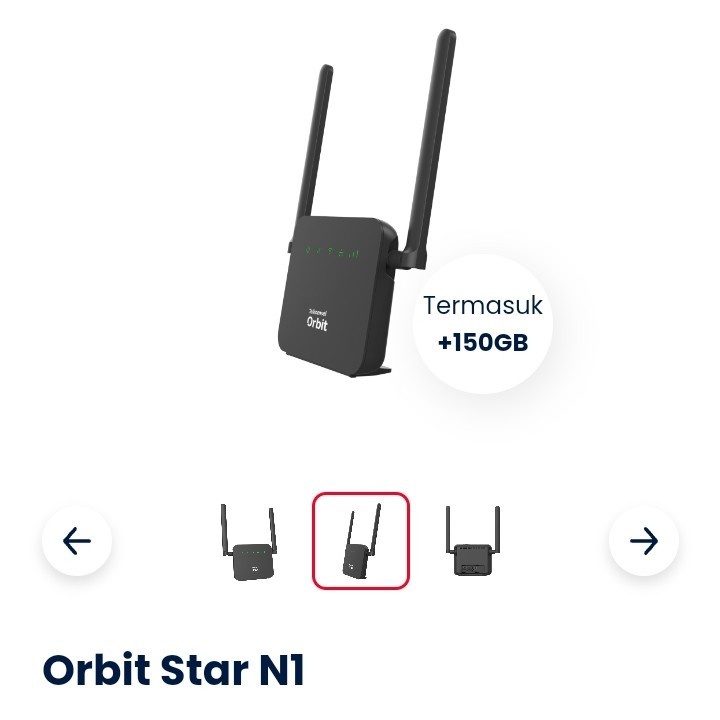The image size is (720, 720).
Task: Click the green LED indicators on router
Action: (x=332, y=252)
